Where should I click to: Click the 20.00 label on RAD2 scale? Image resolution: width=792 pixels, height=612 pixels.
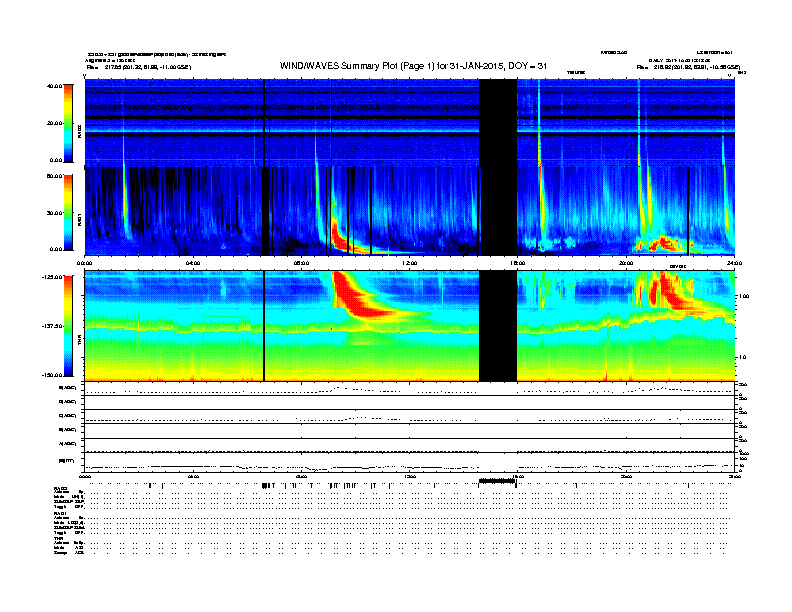54,123
